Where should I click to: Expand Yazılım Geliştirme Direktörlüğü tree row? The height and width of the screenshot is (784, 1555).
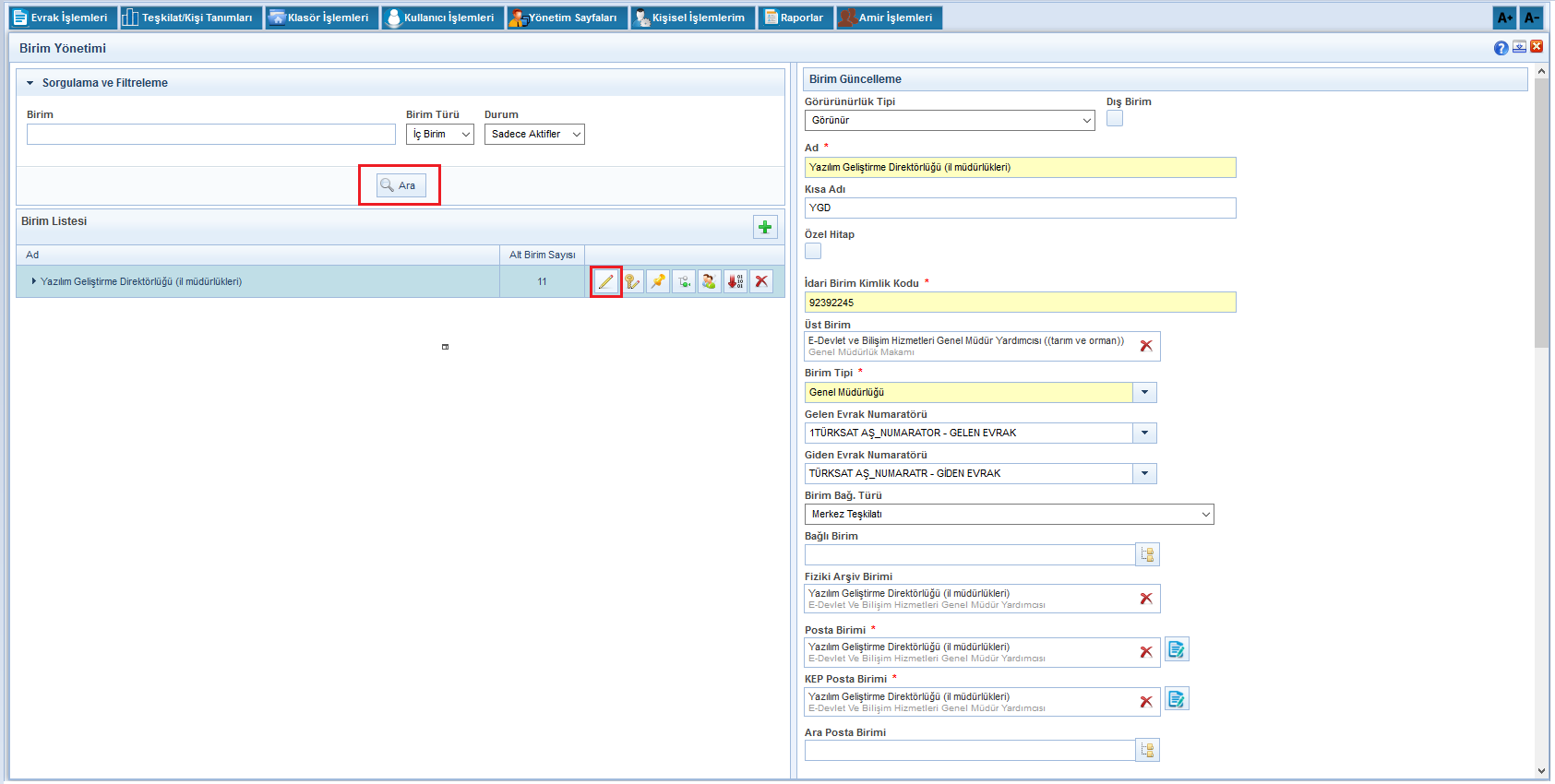point(34,282)
